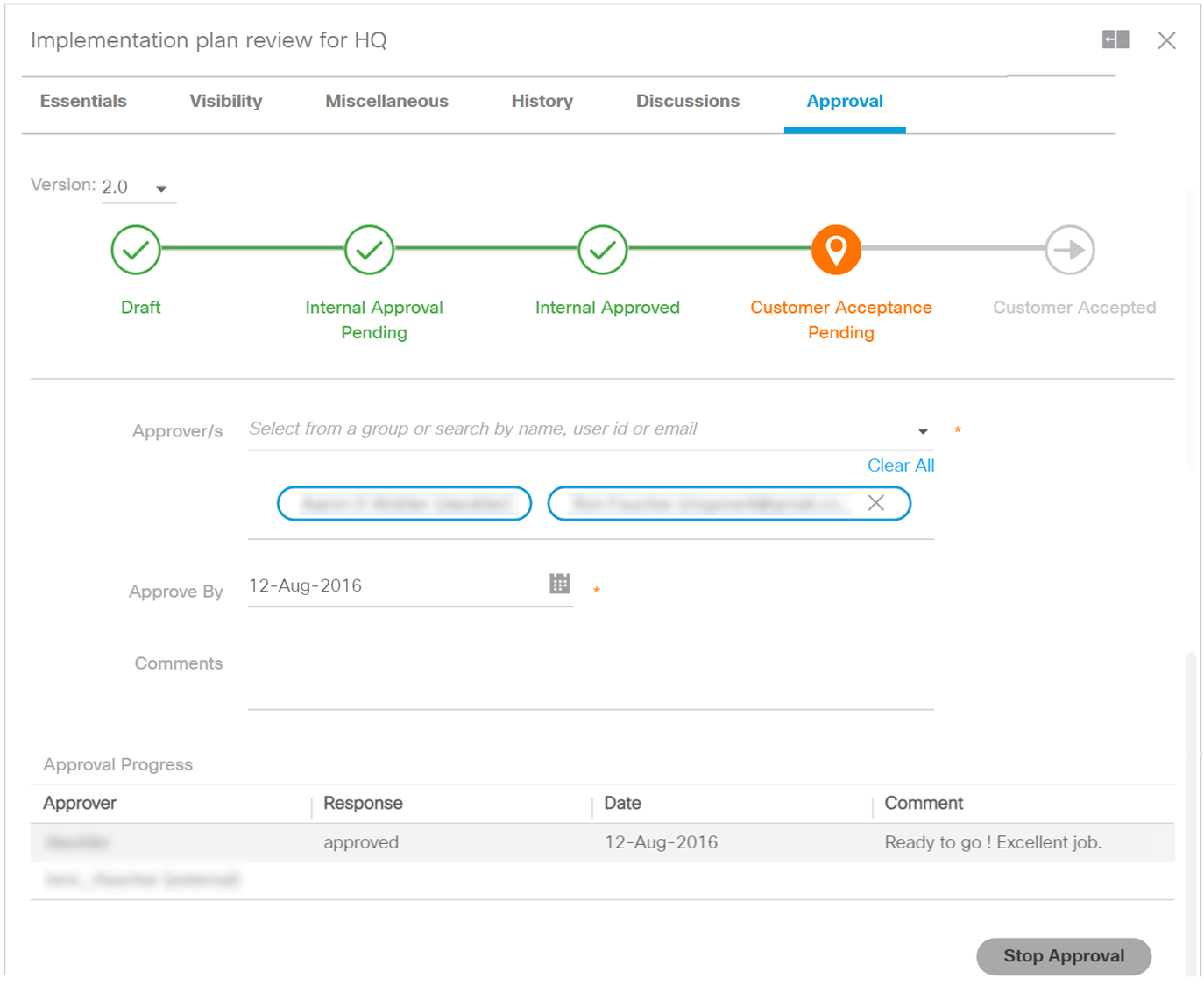Click the first approver chip

click(x=404, y=503)
